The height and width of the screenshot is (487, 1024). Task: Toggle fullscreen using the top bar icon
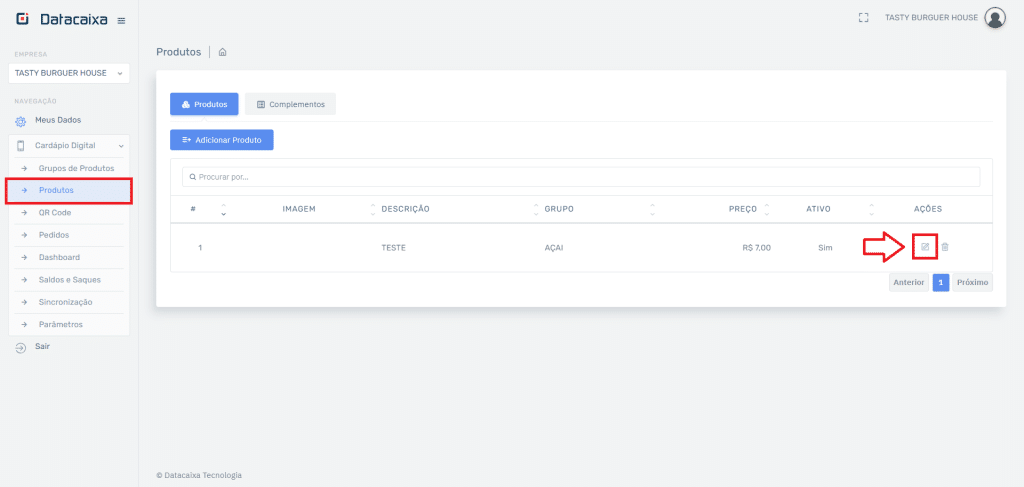(x=864, y=17)
